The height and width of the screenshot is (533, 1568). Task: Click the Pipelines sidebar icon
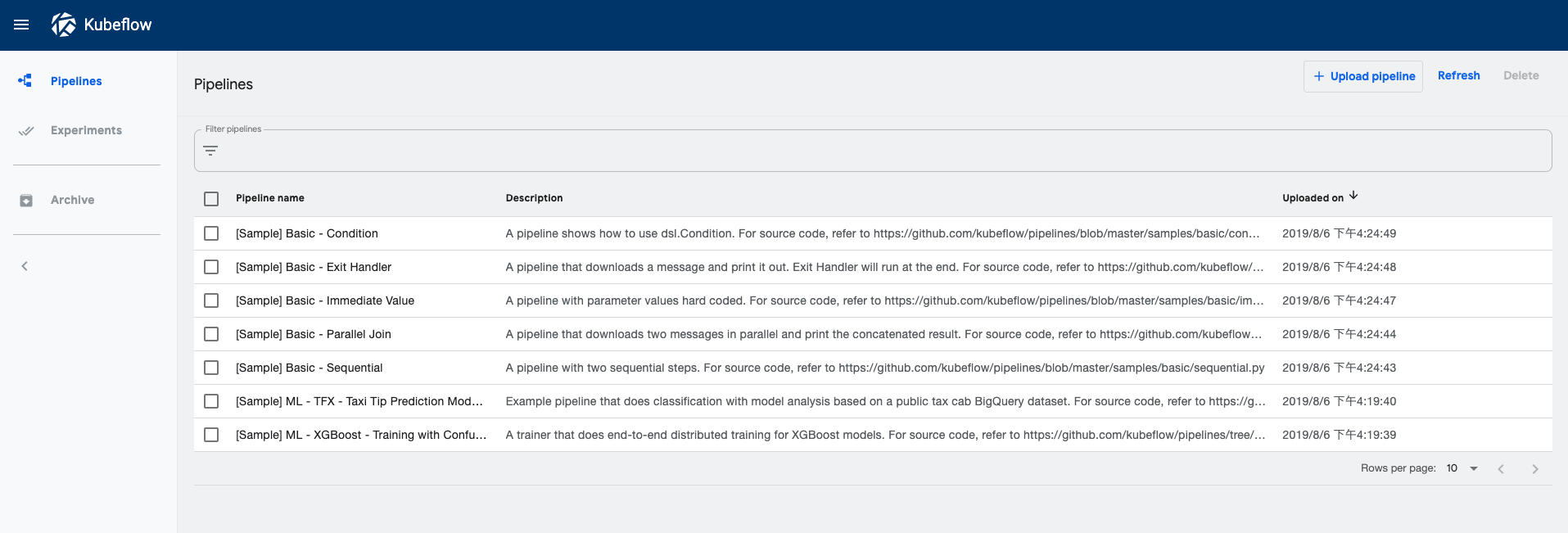tap(25, 80)
